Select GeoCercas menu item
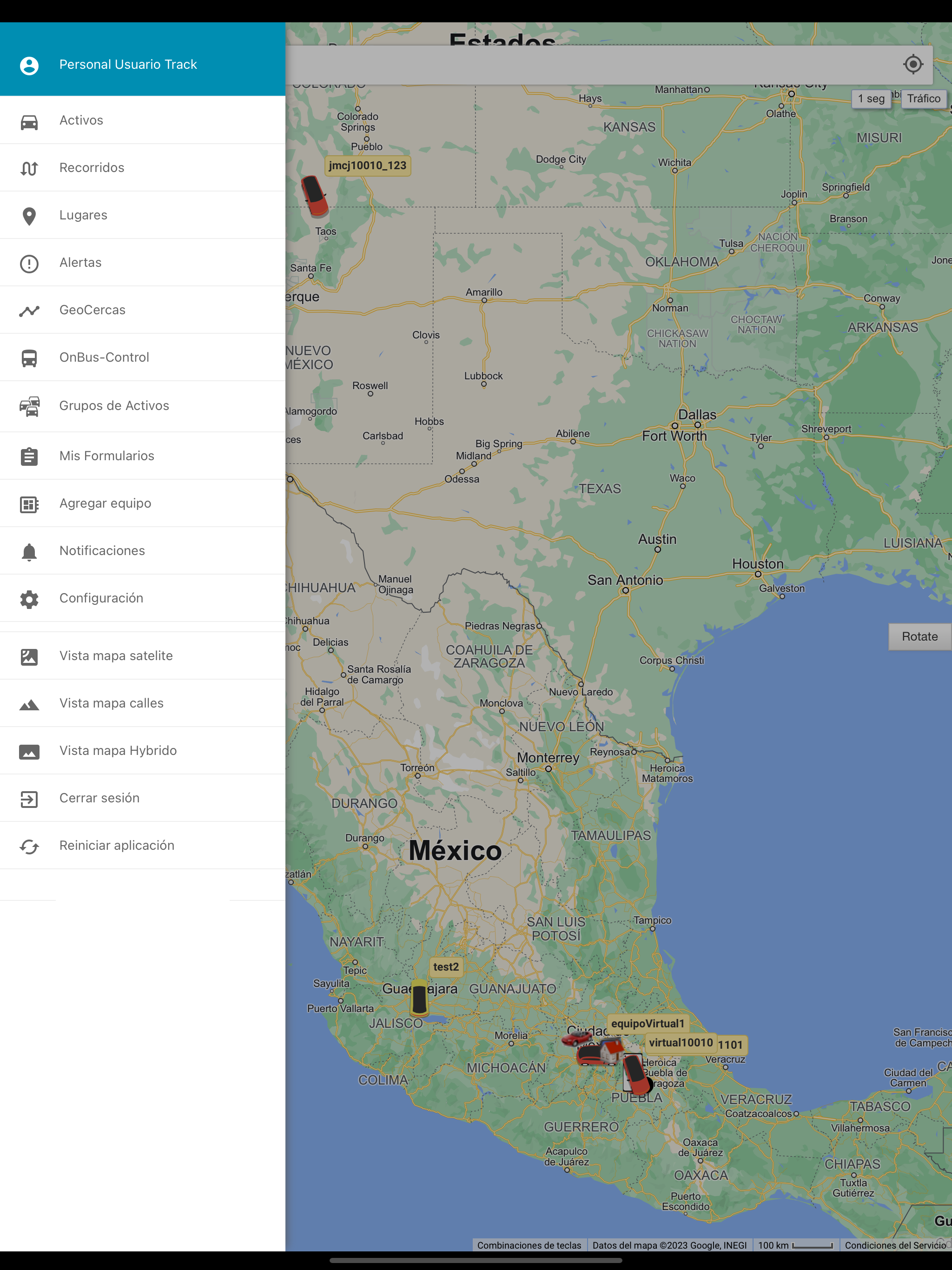Screen dimensions: 952x1270 142,310
